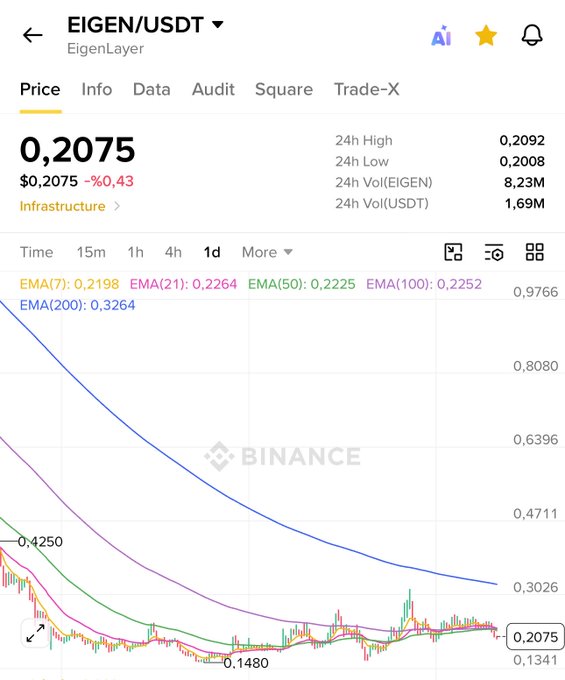Click the EMA(200): 0,3264 indicator label
565x680 pixels.
[78, 305]
